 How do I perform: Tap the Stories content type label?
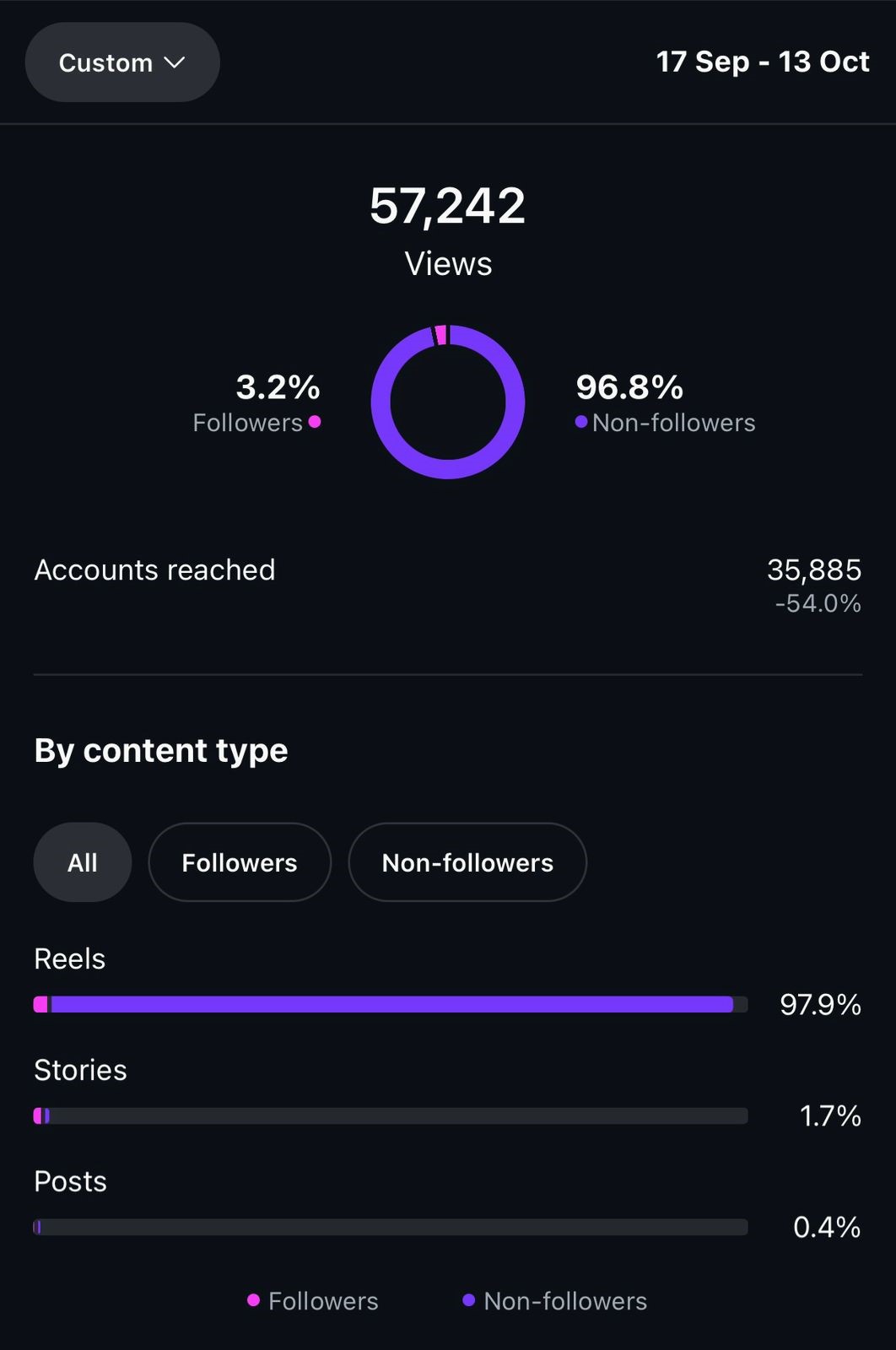(x=80, y=1070)
